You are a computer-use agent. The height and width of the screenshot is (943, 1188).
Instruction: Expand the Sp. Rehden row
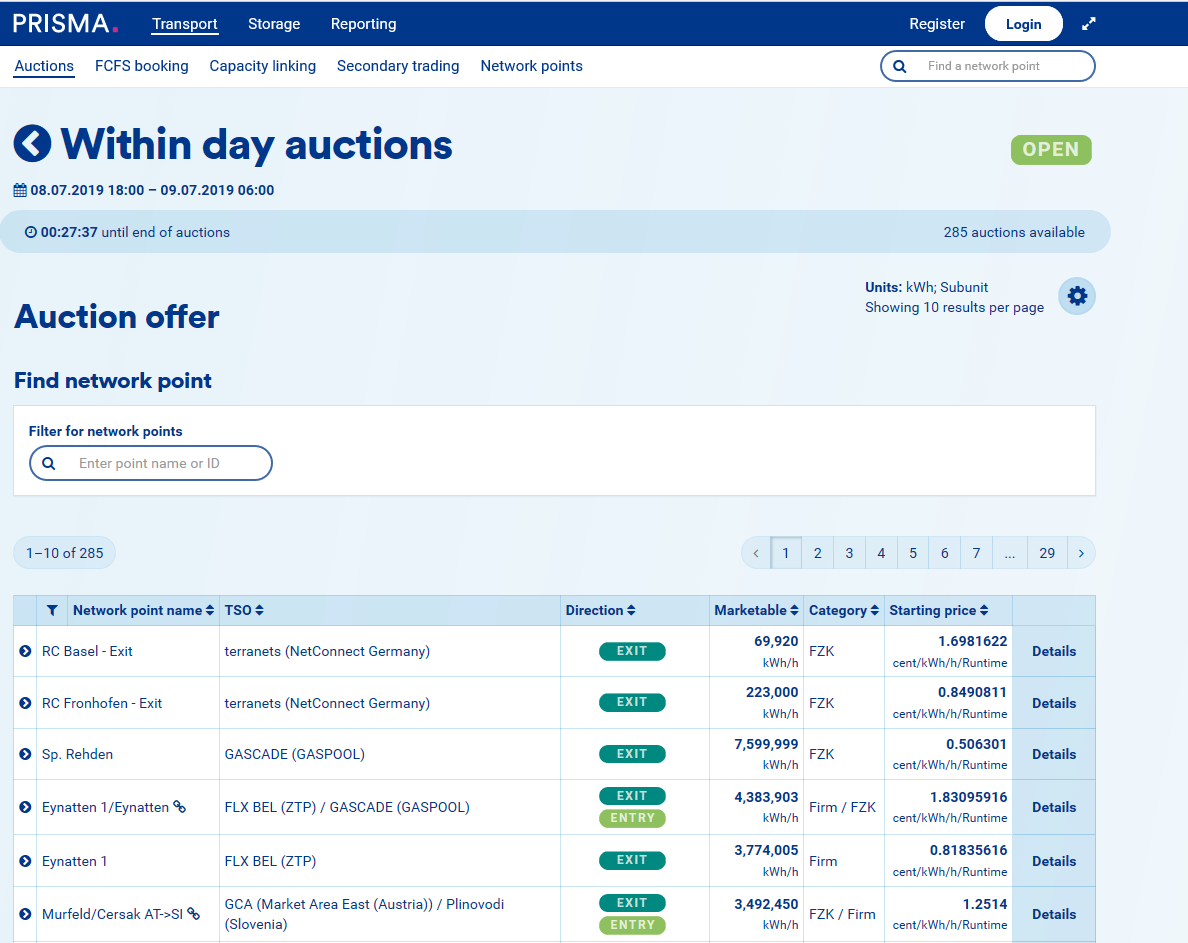point(25,754)
